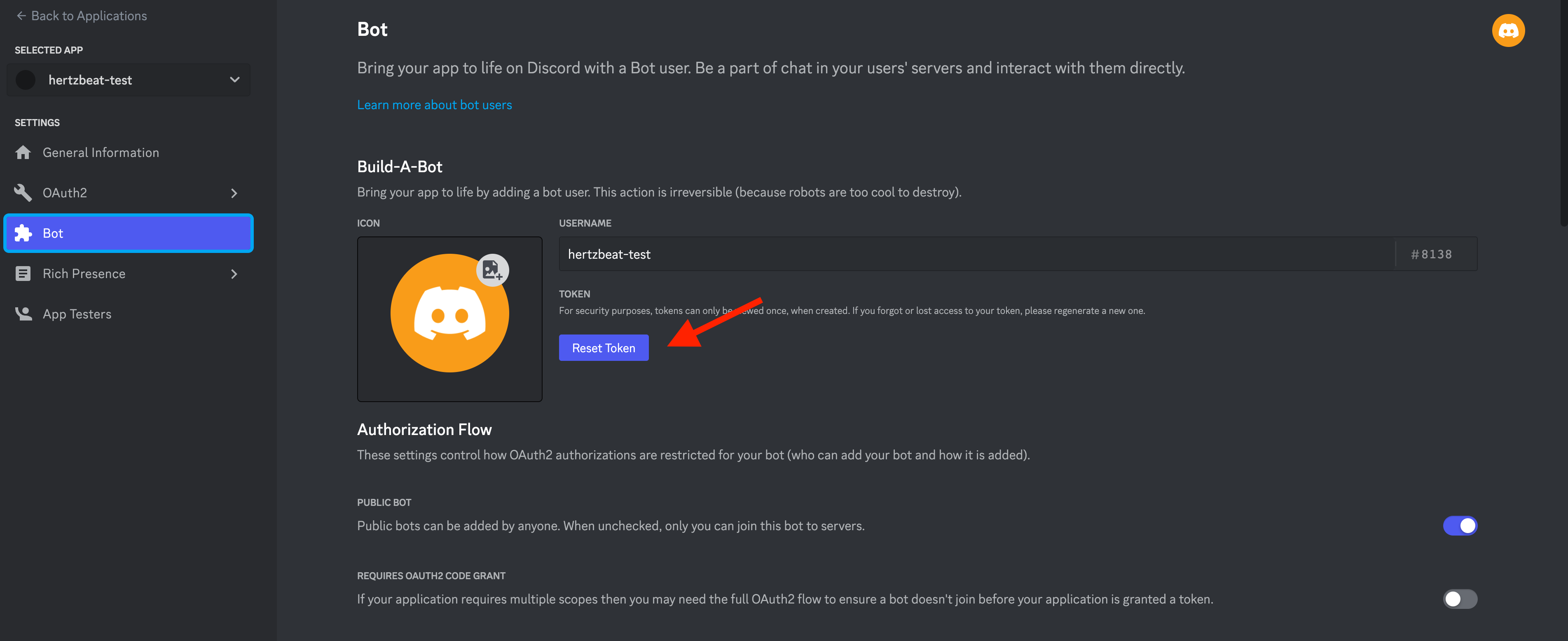Open General Information settings page
The image size is (1568, 641).
click(101, 152)
